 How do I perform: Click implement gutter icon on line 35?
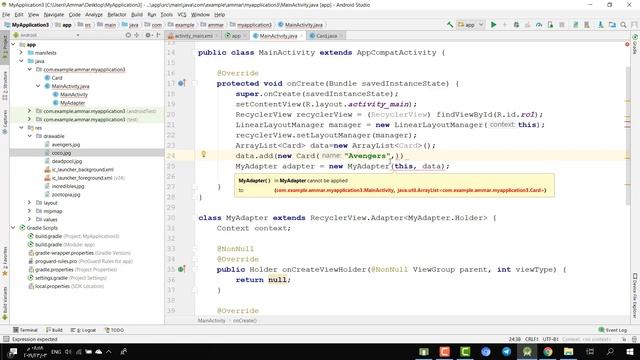(182, 269)
